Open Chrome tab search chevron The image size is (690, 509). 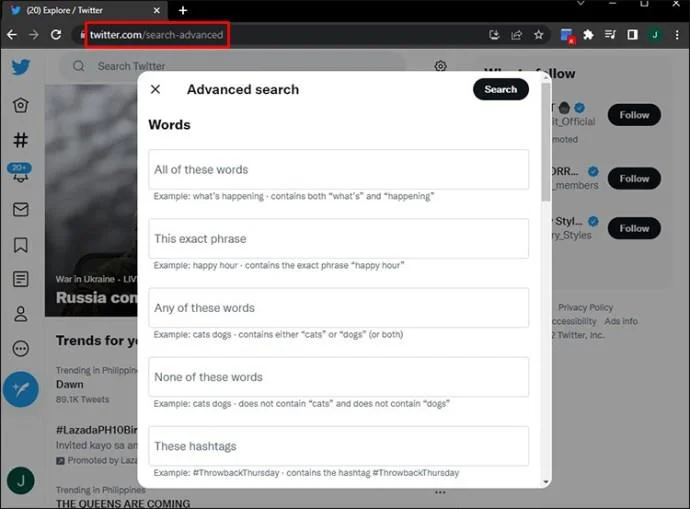580,4
